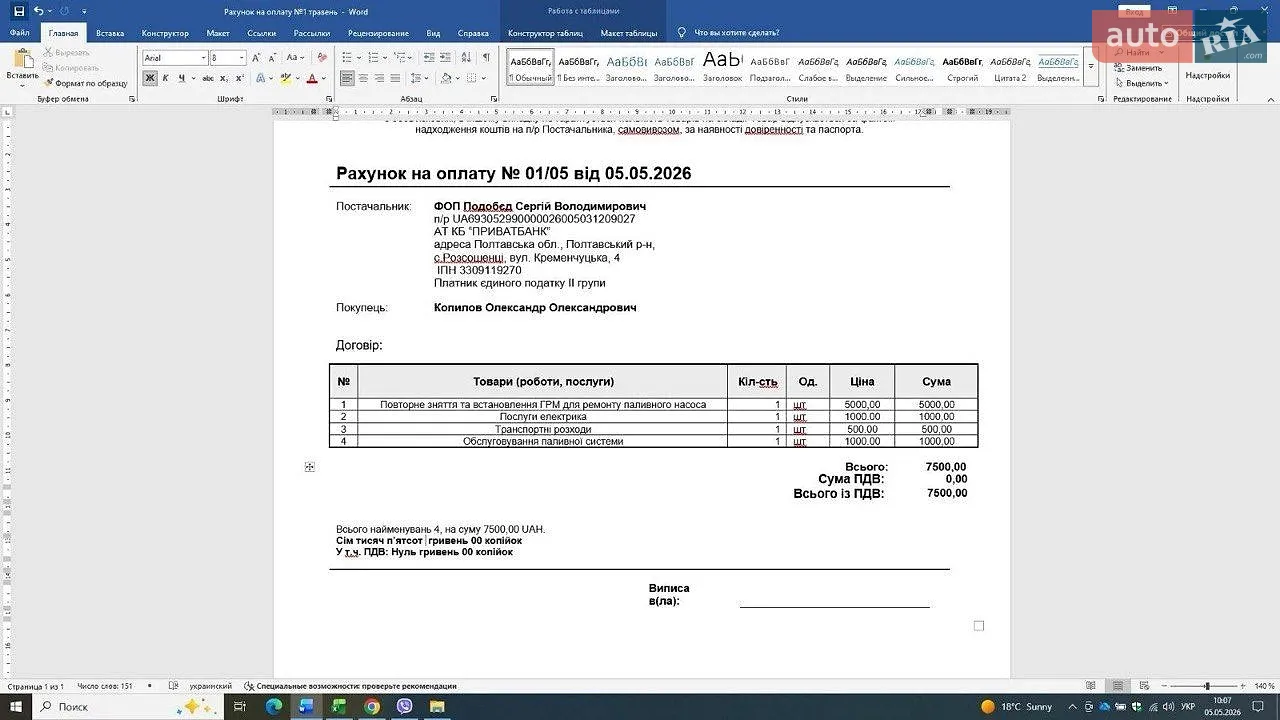Undo the last action
The image size is (1280, 720).
(x=38, y=11)
